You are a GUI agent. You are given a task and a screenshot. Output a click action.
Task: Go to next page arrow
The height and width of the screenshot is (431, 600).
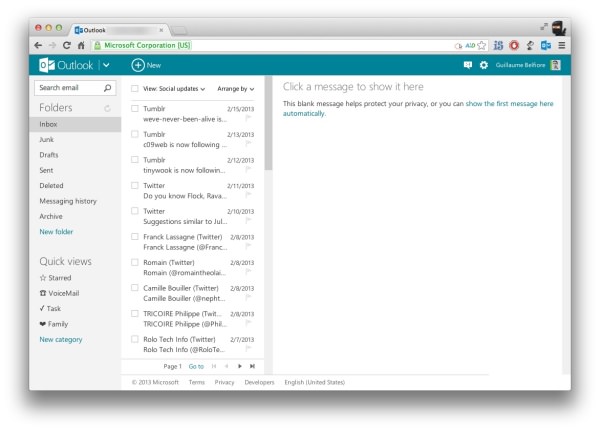(240, 366)
